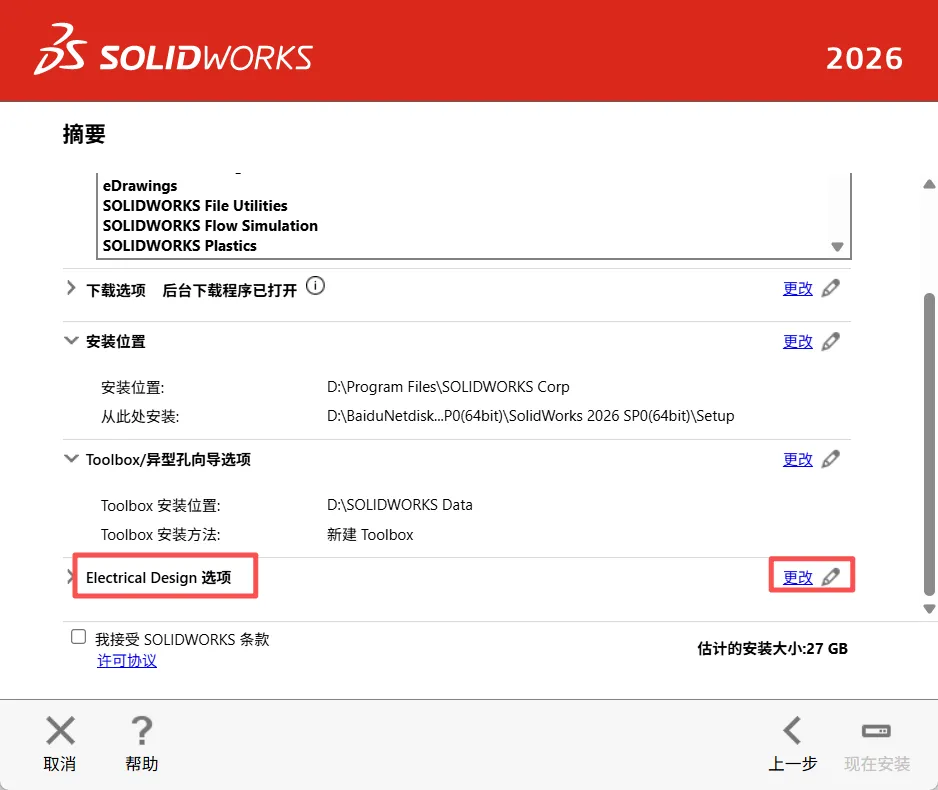The image size is (938, 790).
Task: Expand the Electrical Design 选项 section
Action: tap(69, 577)
